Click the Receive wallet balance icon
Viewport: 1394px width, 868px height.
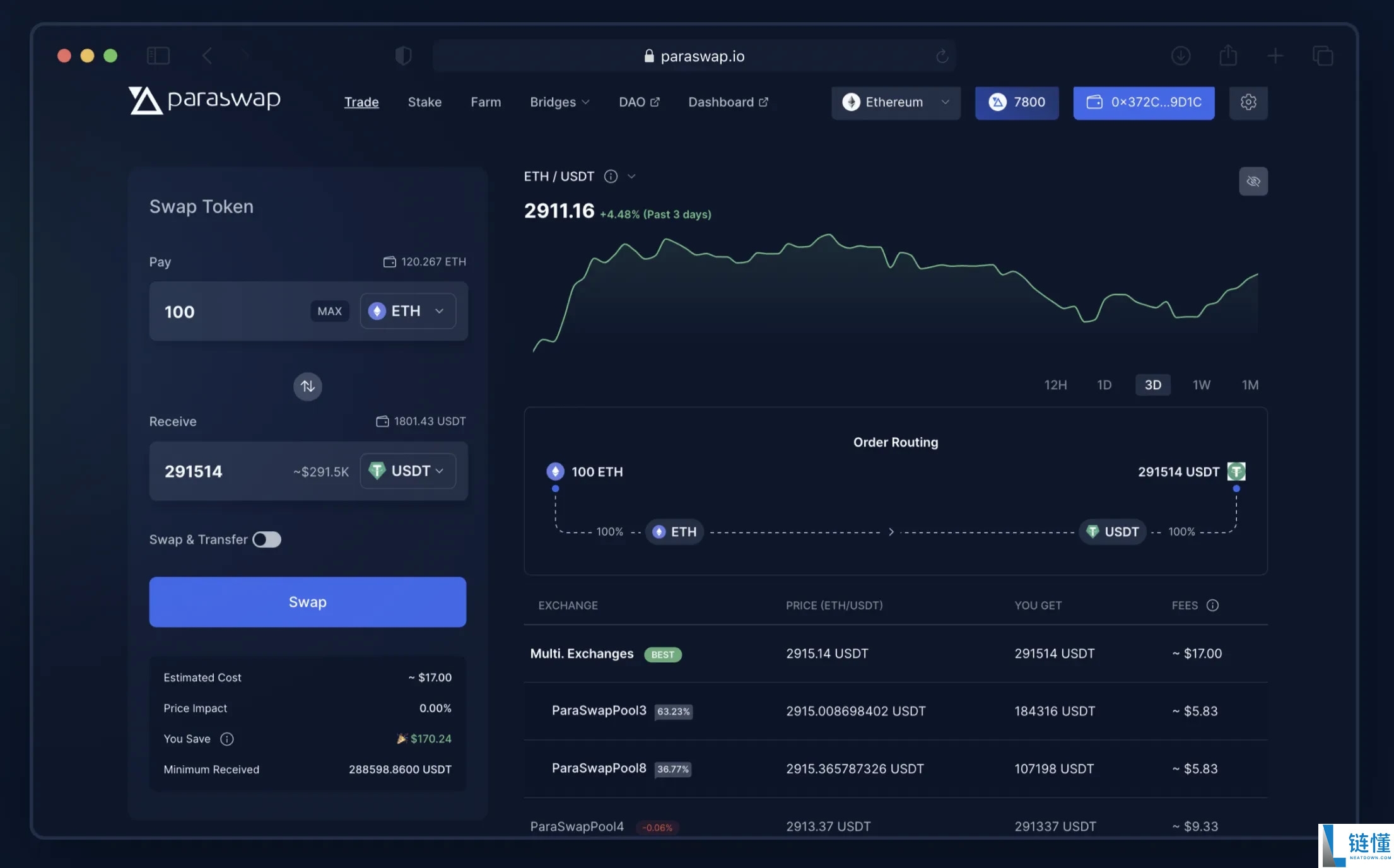(382, 421)
